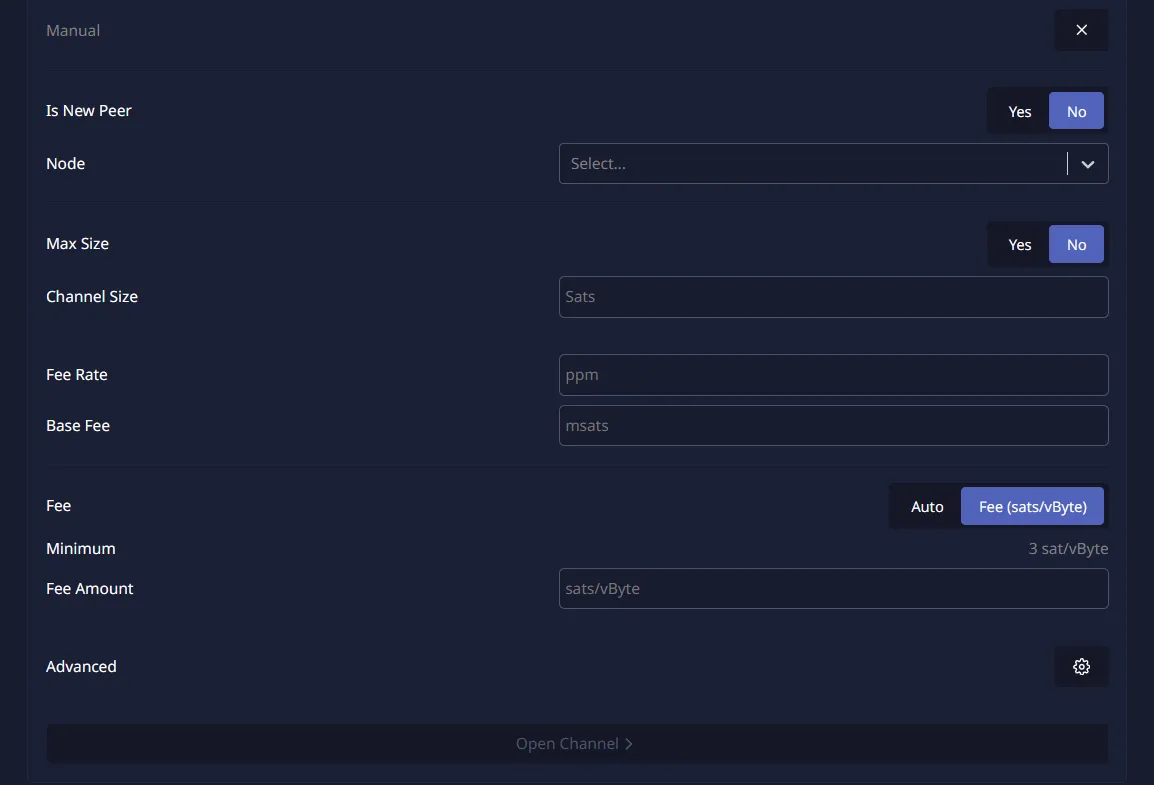Enable Max Size with Yes
The image size is (1154, 785).
click(1019, 244)
